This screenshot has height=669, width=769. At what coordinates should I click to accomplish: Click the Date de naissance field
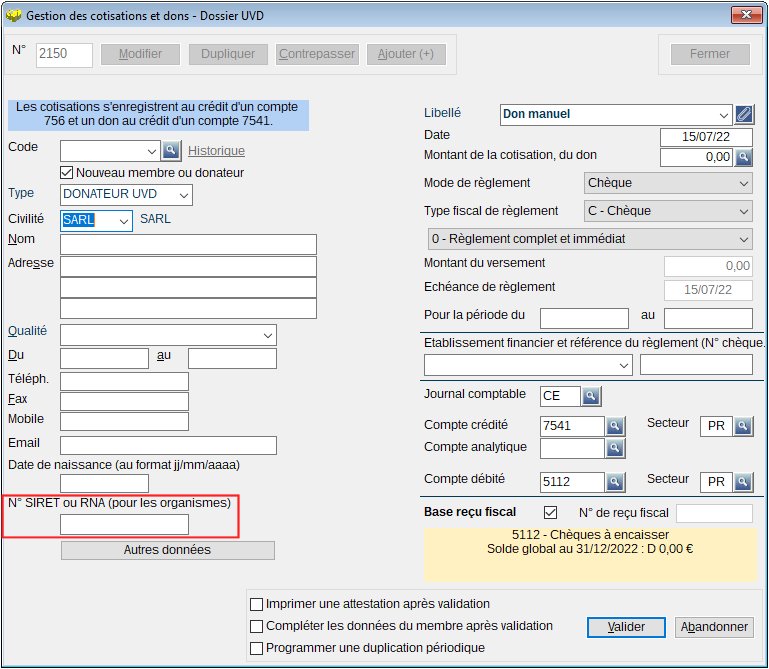(x=104, y=484)
